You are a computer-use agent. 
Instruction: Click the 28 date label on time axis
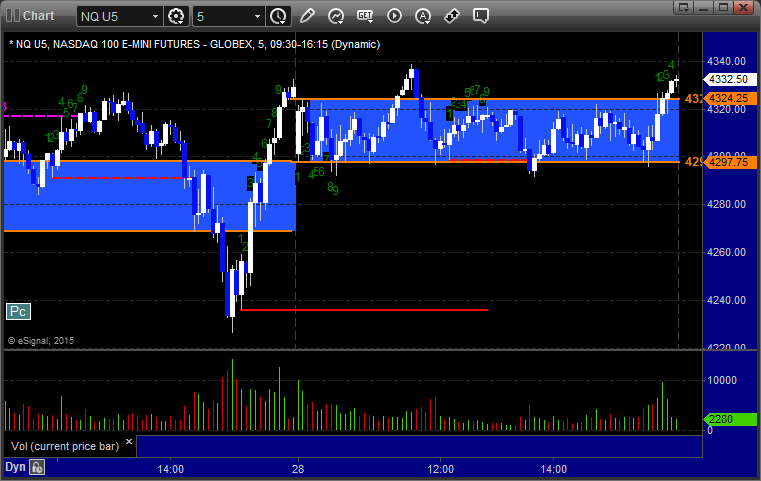(x=298, y=469)
